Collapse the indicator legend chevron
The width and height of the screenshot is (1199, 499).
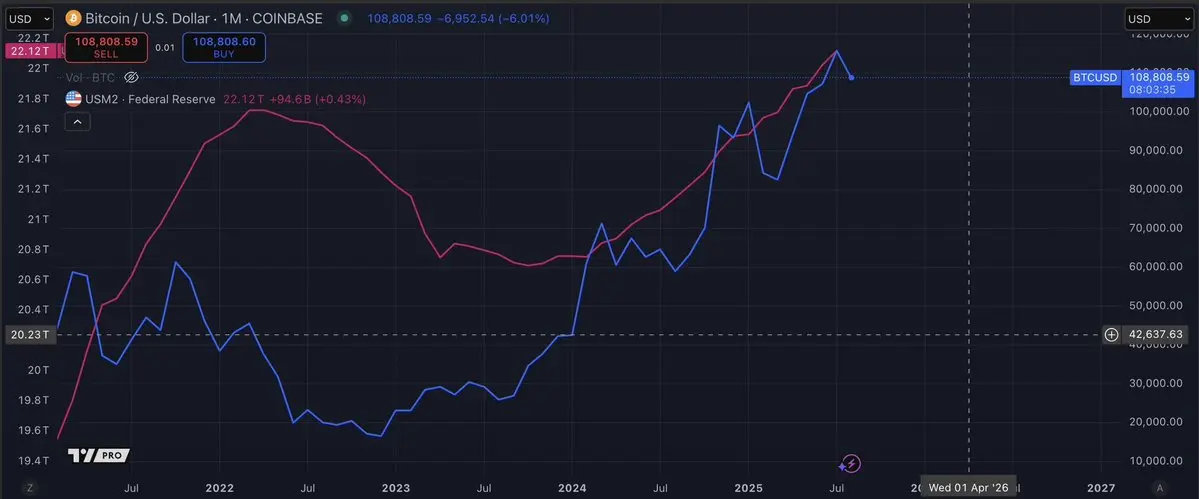[78, 121]
